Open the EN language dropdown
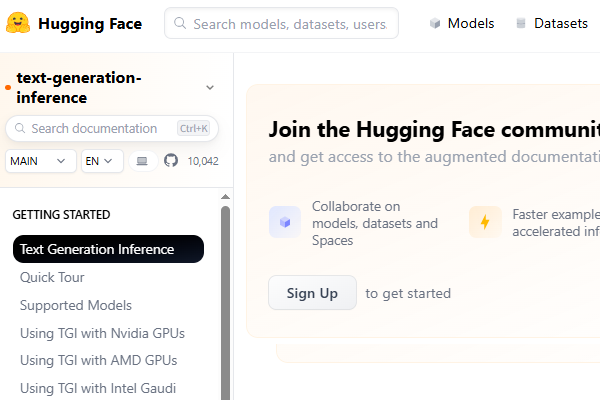 102,161
